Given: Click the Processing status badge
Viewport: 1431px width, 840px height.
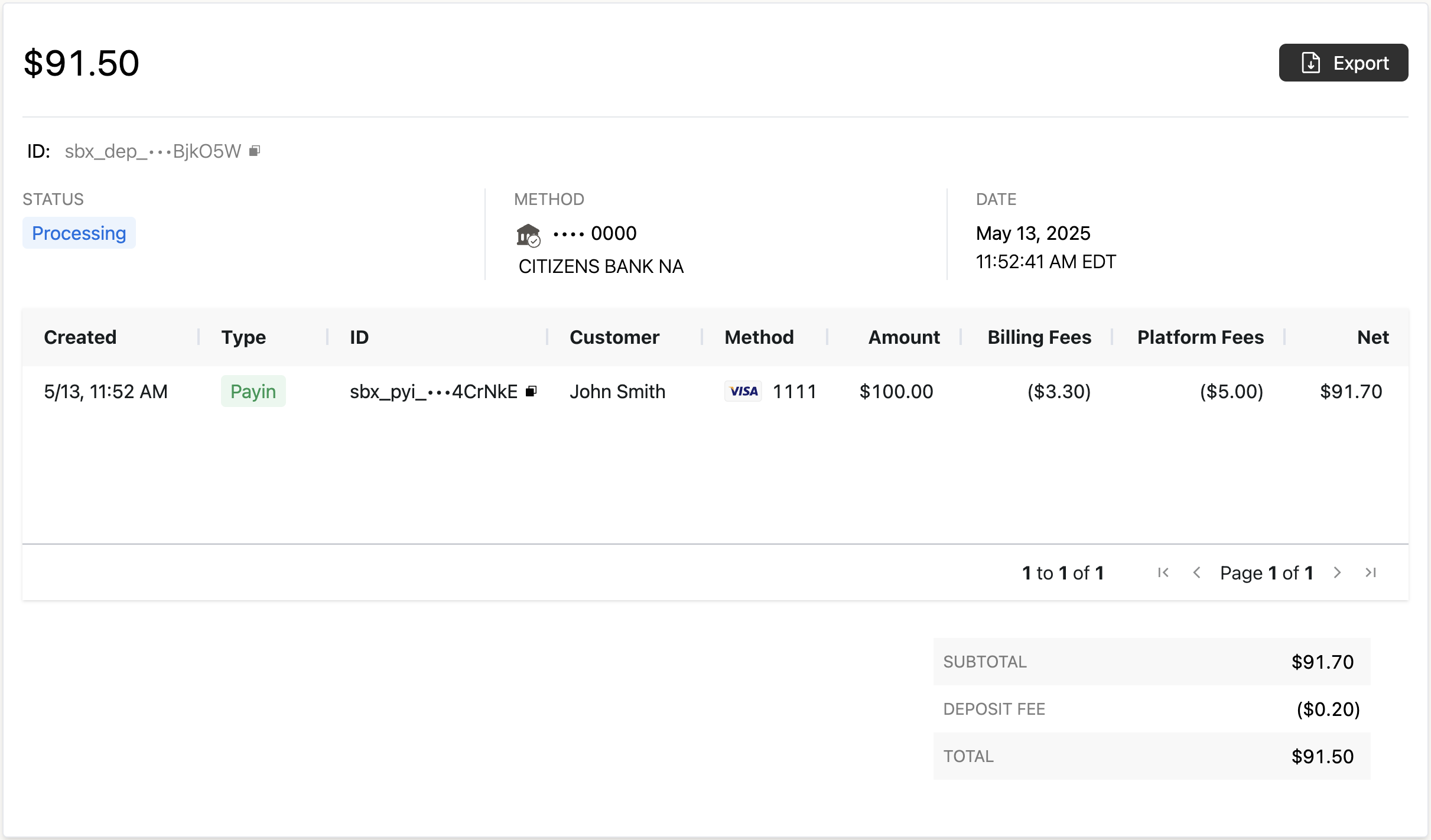Looking at the screenshot, I should coord(79,233).
